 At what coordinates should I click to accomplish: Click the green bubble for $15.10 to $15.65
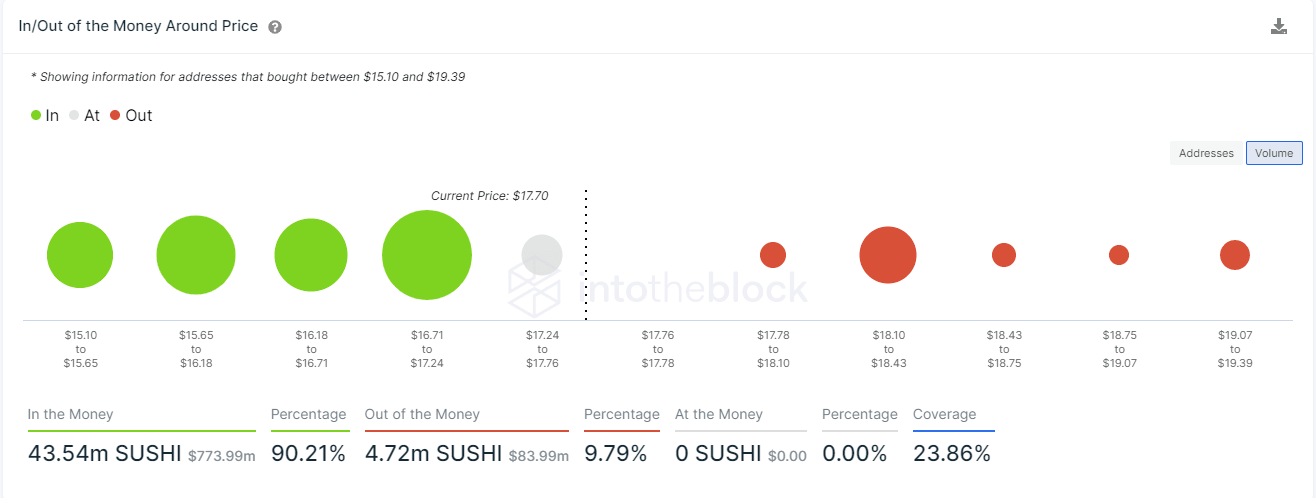[x=80, y=255]
